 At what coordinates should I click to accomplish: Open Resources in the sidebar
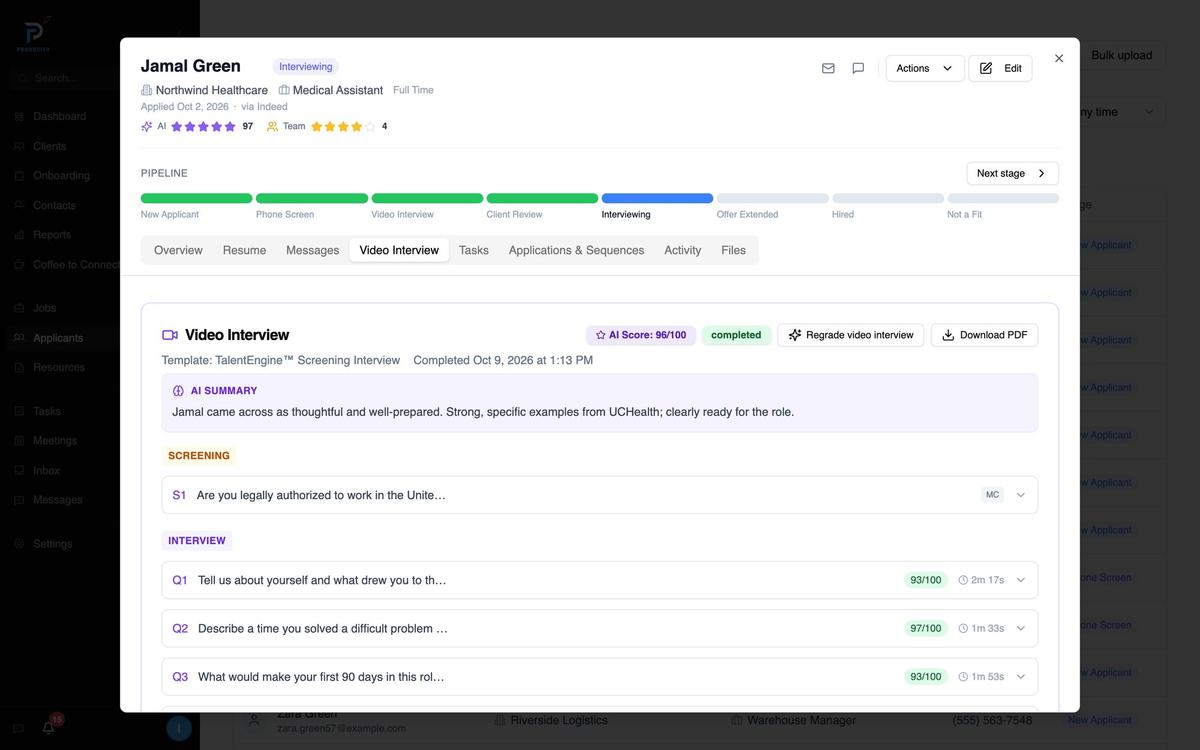point(59,367)
